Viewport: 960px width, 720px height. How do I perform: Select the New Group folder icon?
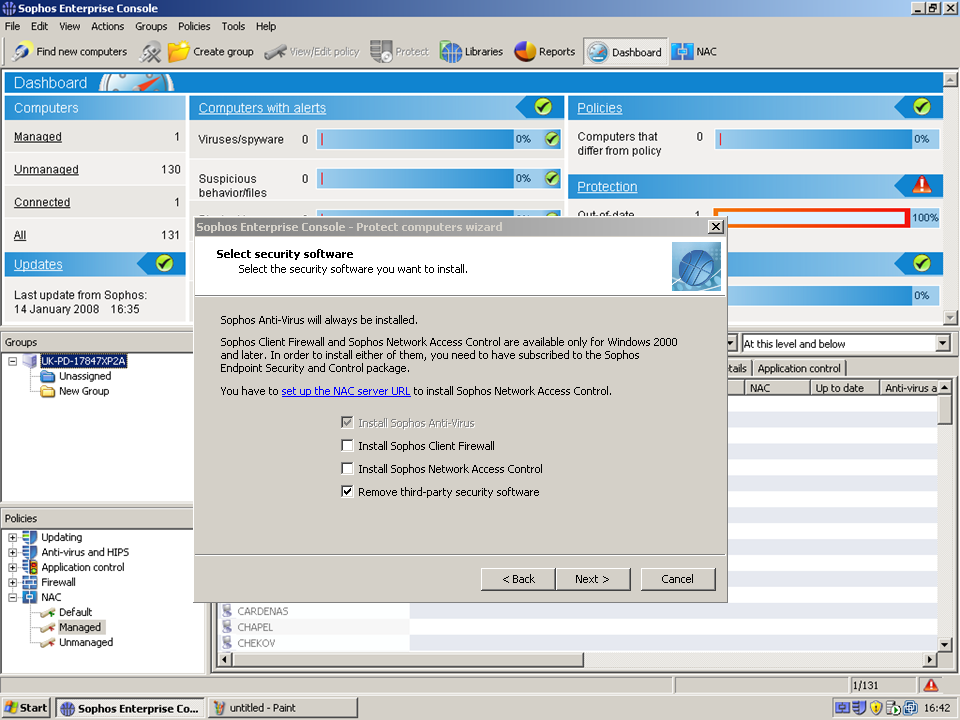click(47, 391)
